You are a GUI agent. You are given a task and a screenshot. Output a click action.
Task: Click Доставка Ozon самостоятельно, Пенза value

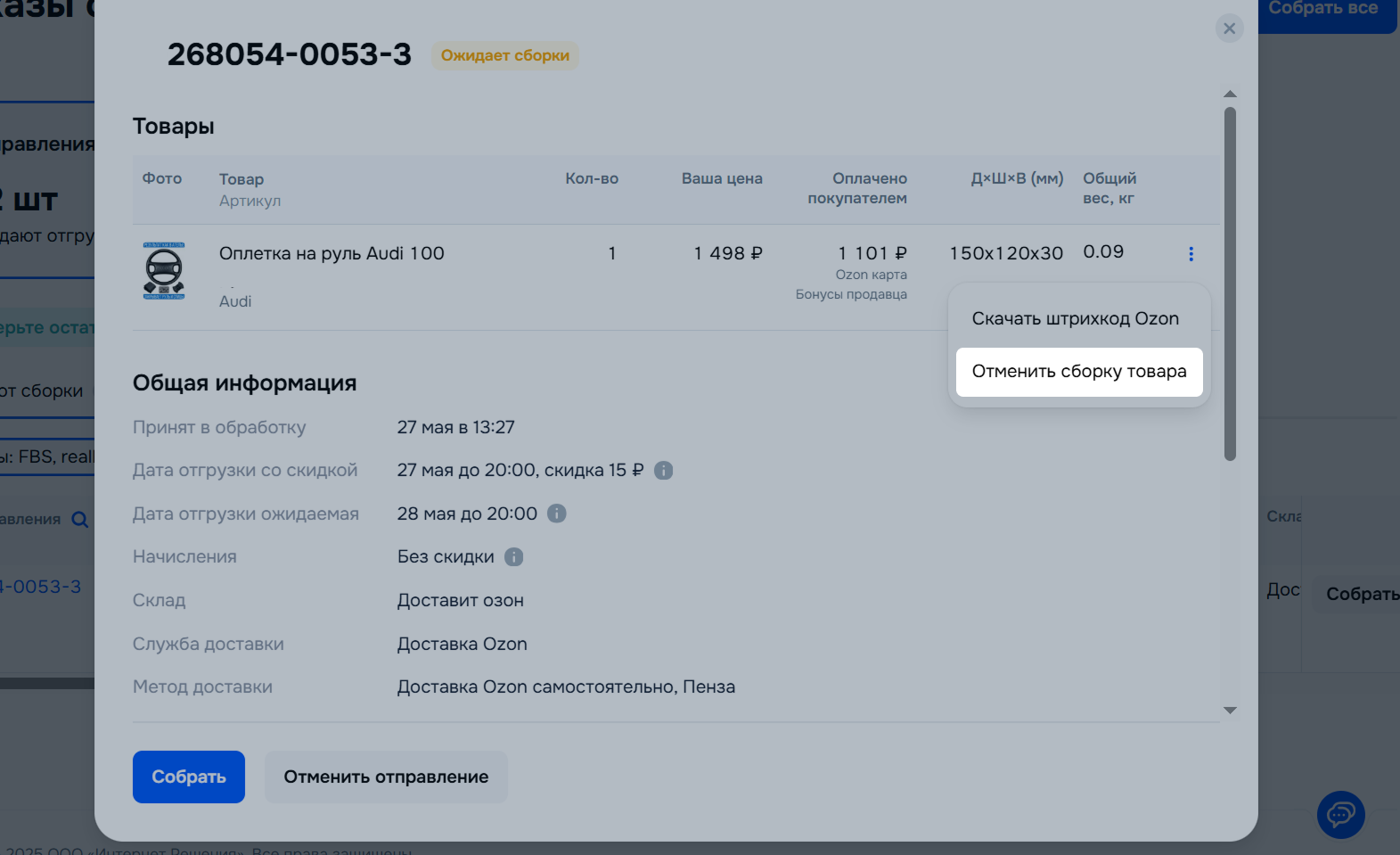coord(566,687)
